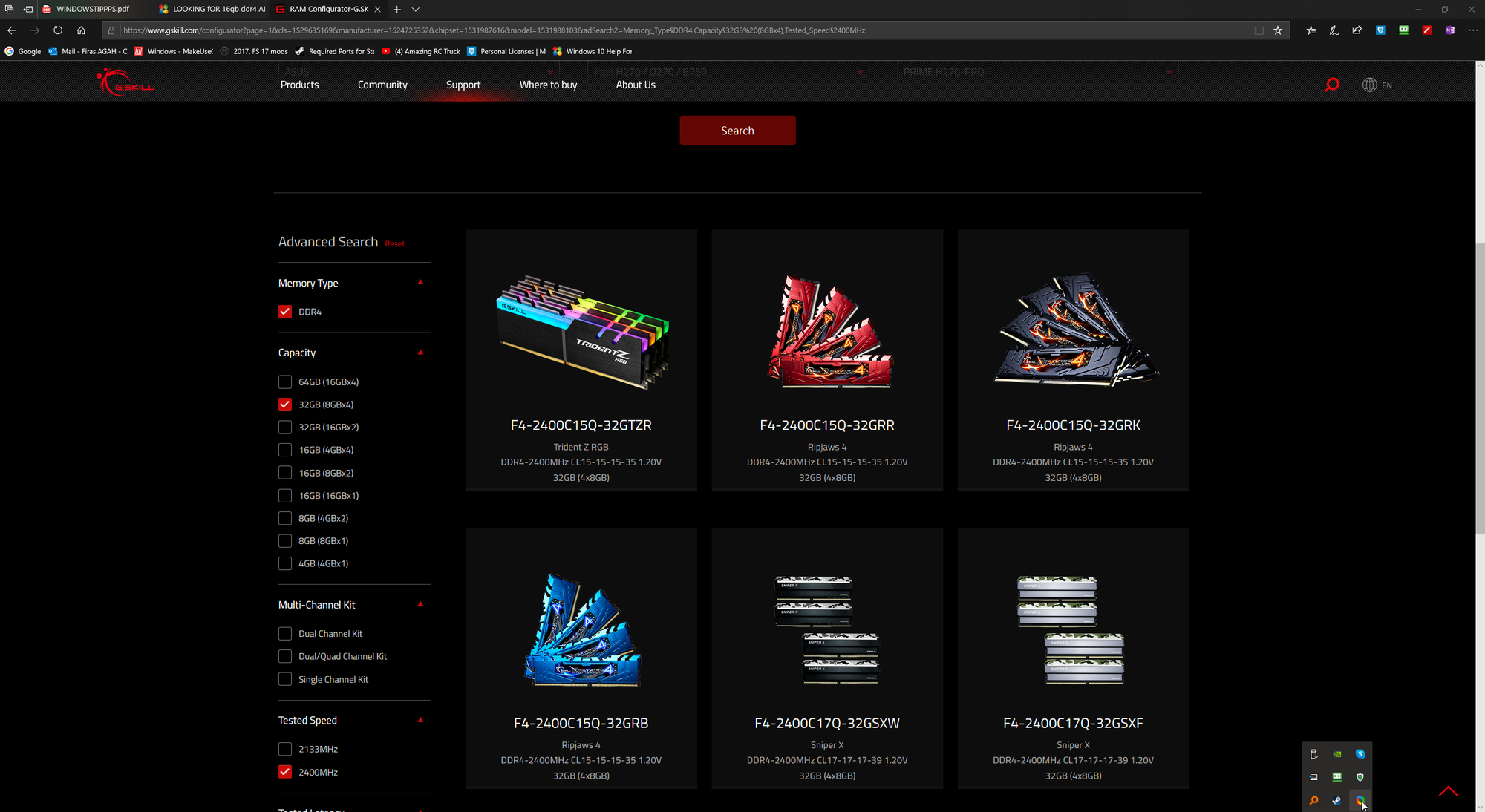1485x812 pixels.
Task: Check the 16GB (8GBx2) capacity option
Action: coord(285,473)
